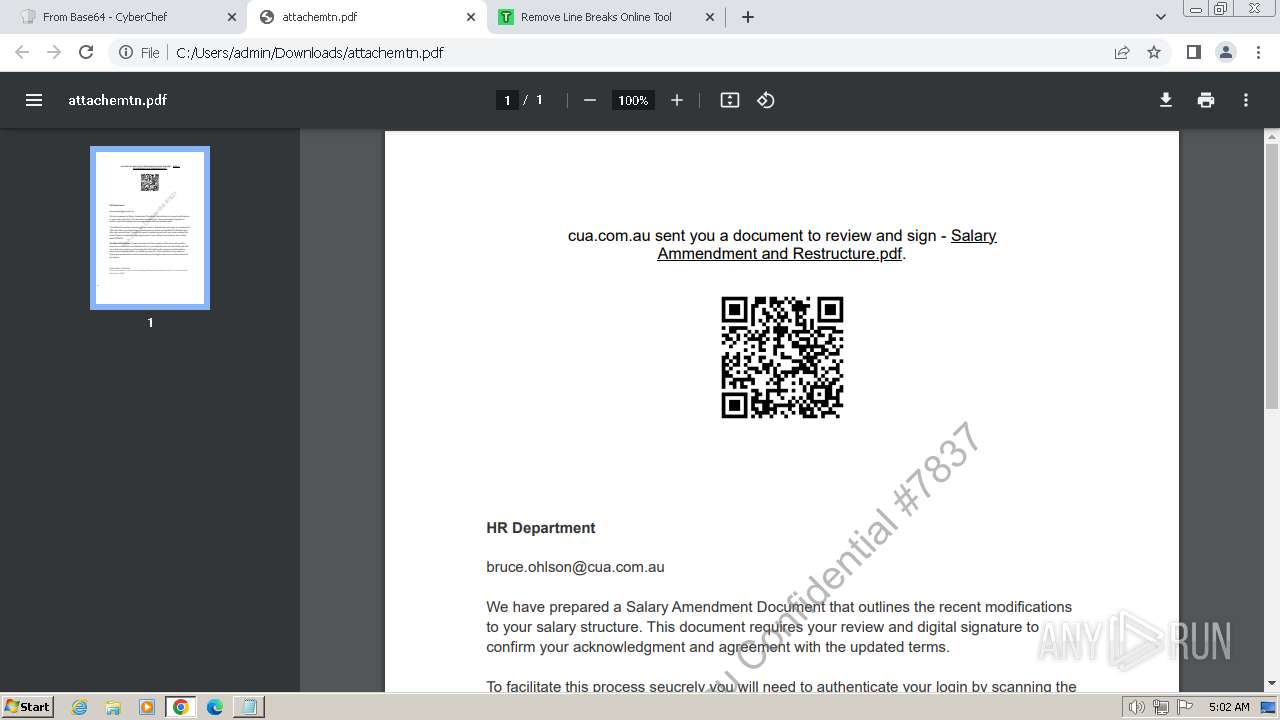Open the media player taskbar icon
1280x720 pixels.
[x=147, y=707]
